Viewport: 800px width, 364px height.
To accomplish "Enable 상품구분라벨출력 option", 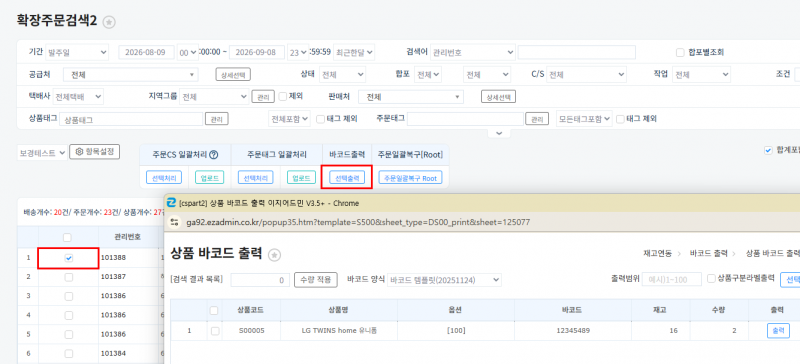I will [711, 278].
